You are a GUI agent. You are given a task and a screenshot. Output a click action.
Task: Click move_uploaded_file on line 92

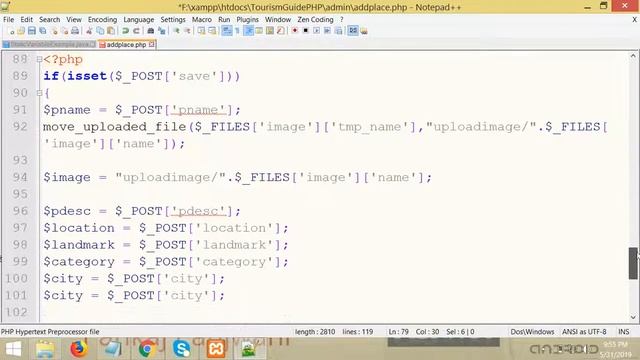click(x=115, y=127)
